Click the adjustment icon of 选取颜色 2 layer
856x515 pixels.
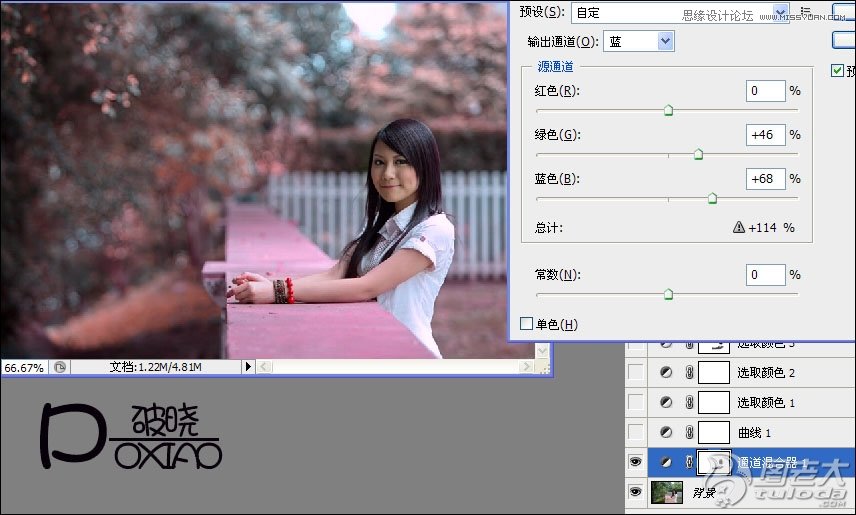click(666, 372)
